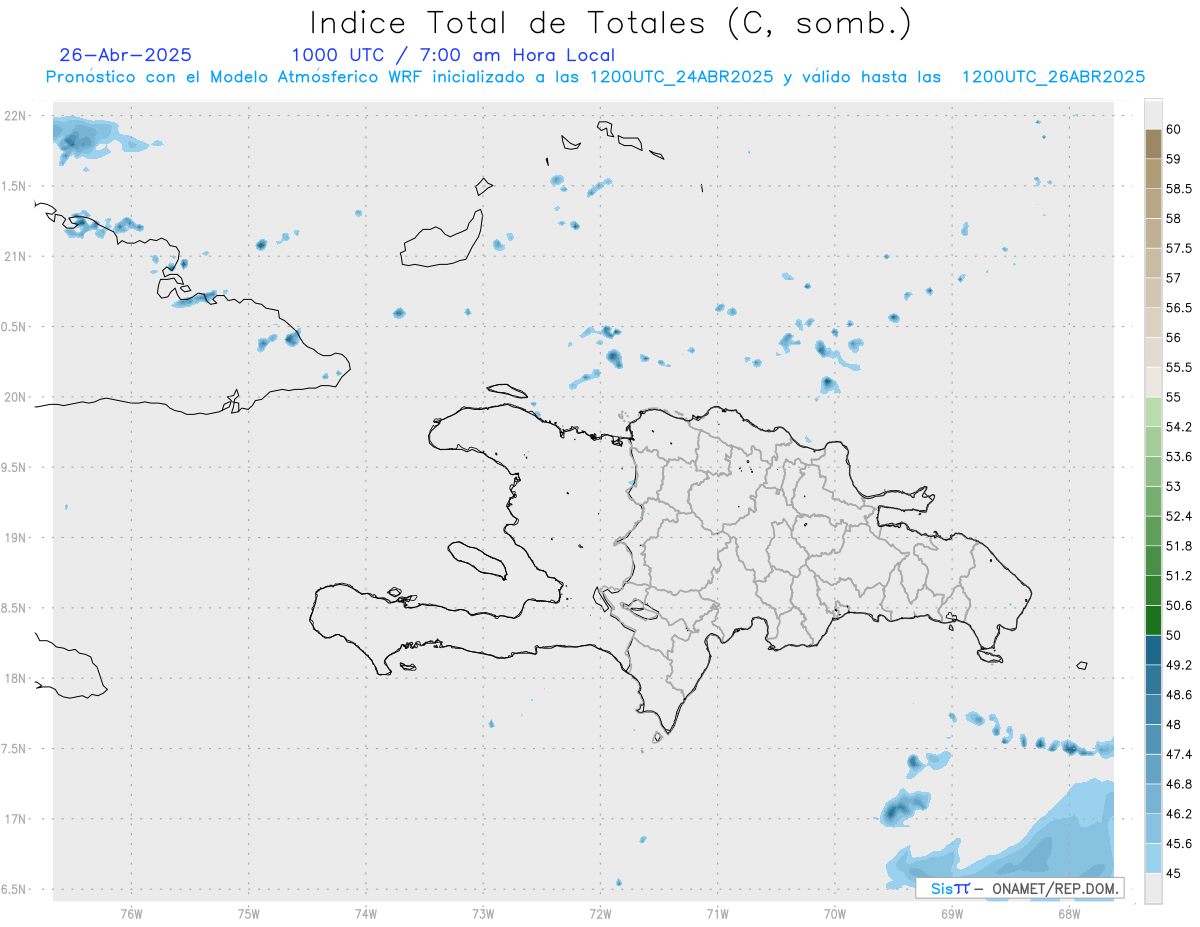The image size is (1200, 927).
Task: Click the legend value '45'
Action: (x=1173, y=873)
